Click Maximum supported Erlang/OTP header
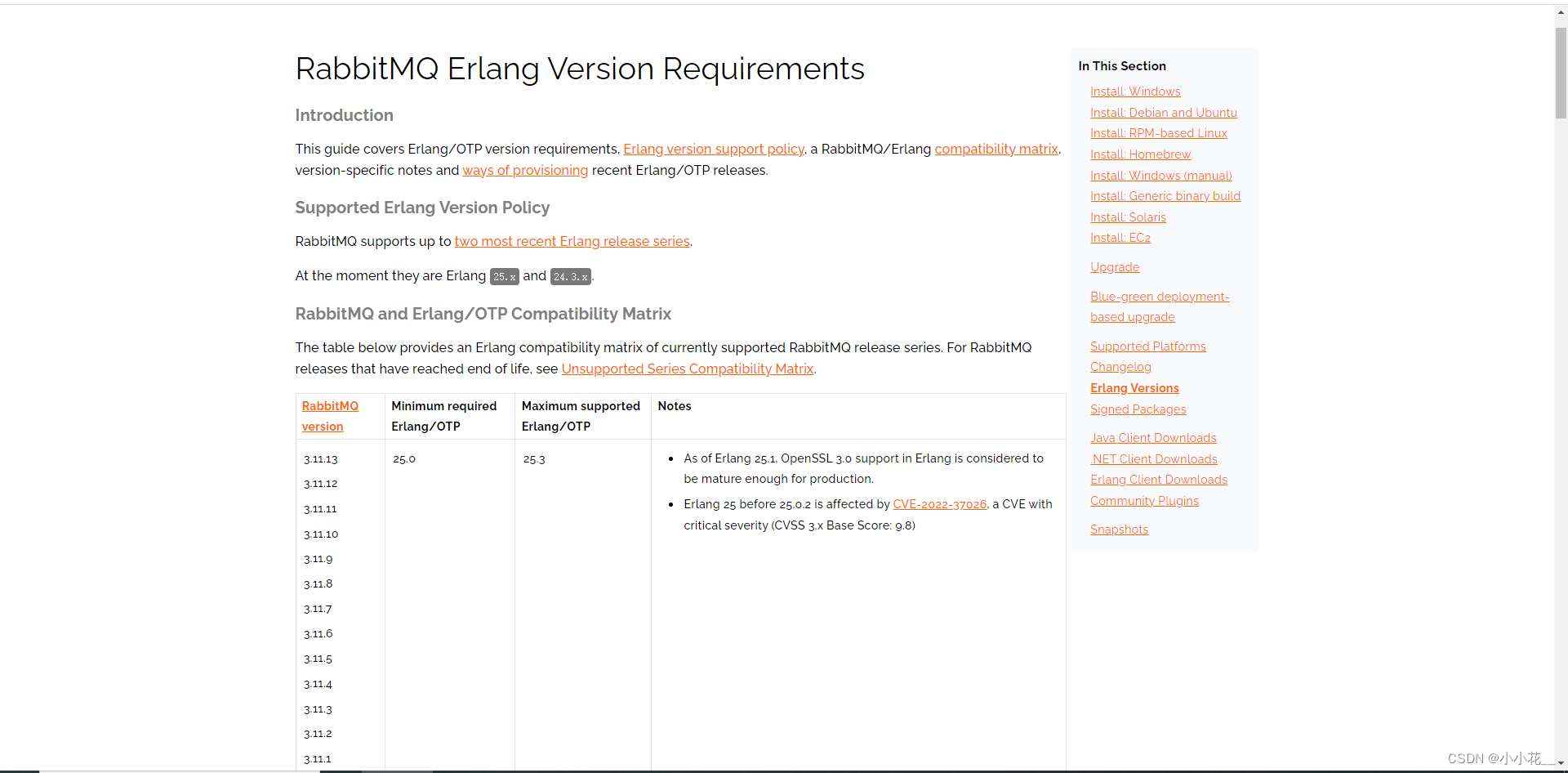This screenshot has width=1568, height=773. pyautogui.click(x=581, y=416)
